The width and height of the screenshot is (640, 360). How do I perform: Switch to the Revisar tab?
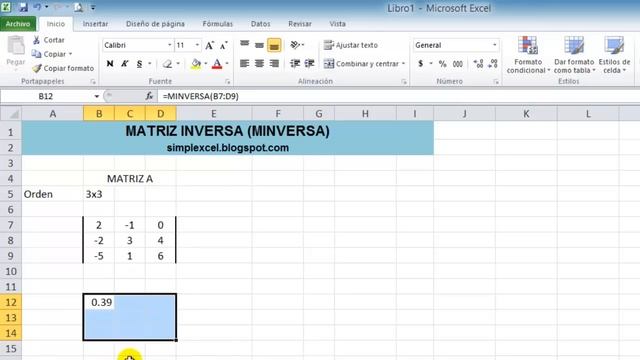(300, 24)
